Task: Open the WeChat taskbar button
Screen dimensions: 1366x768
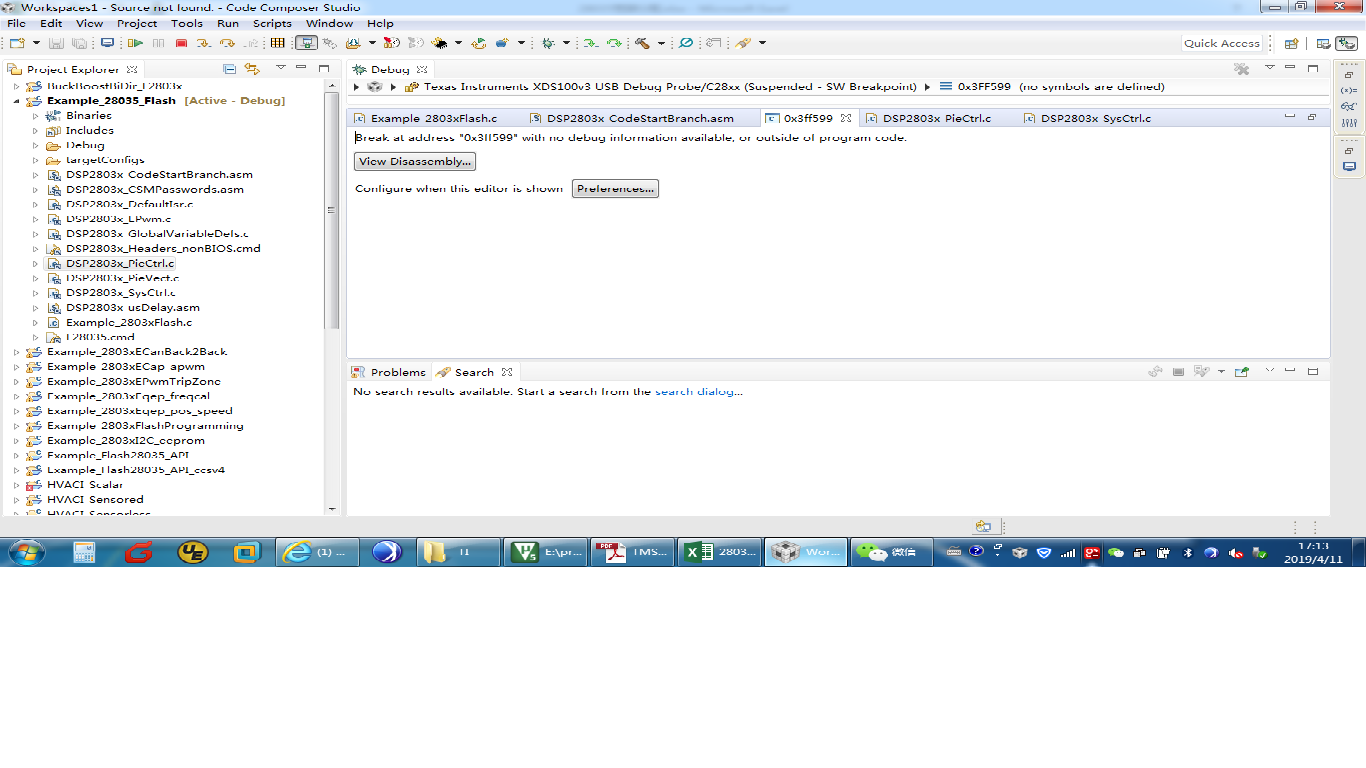Action: (x=891, y=552)
